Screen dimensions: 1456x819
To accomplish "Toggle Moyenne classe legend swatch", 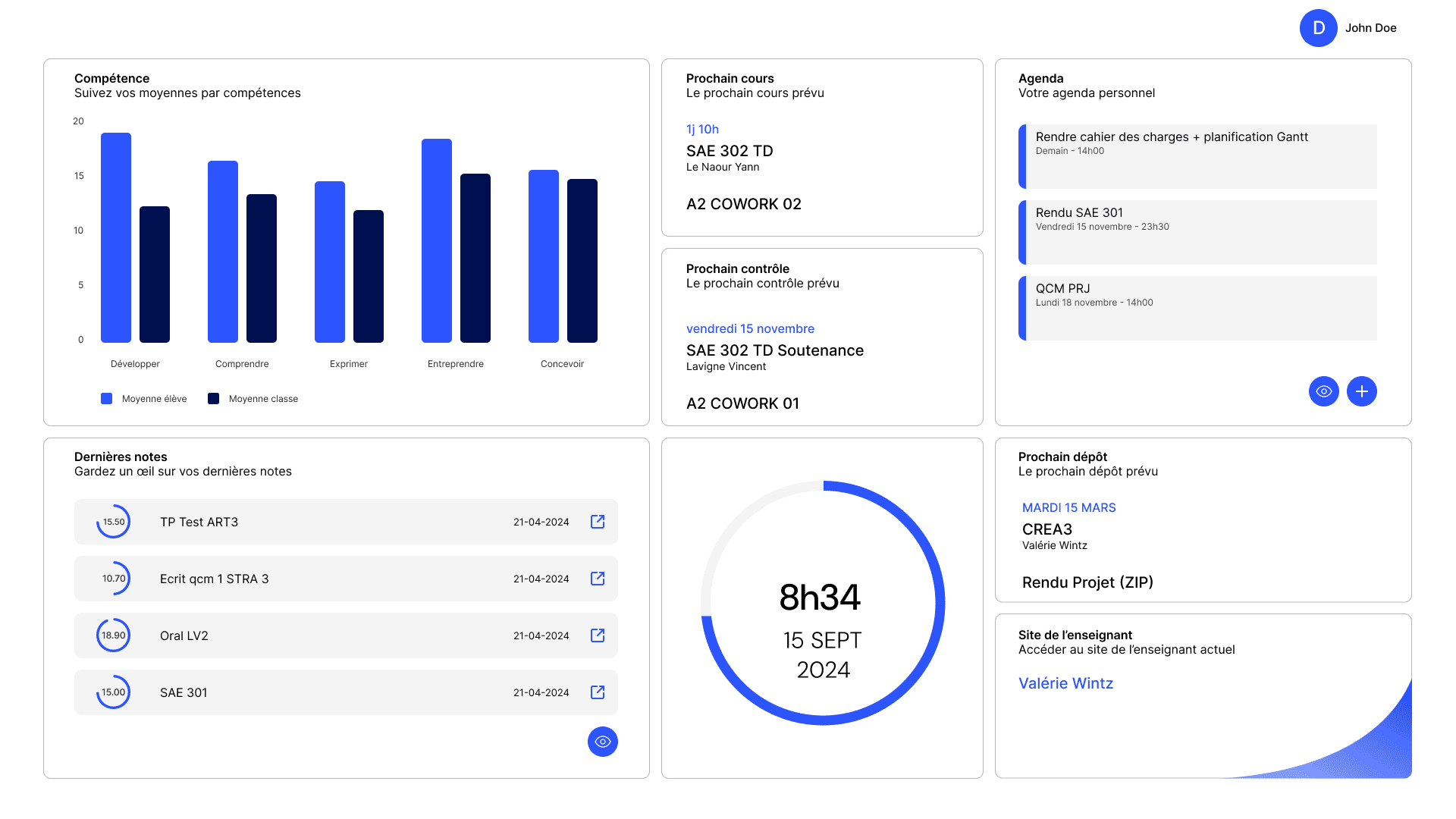I will (214, 399).
